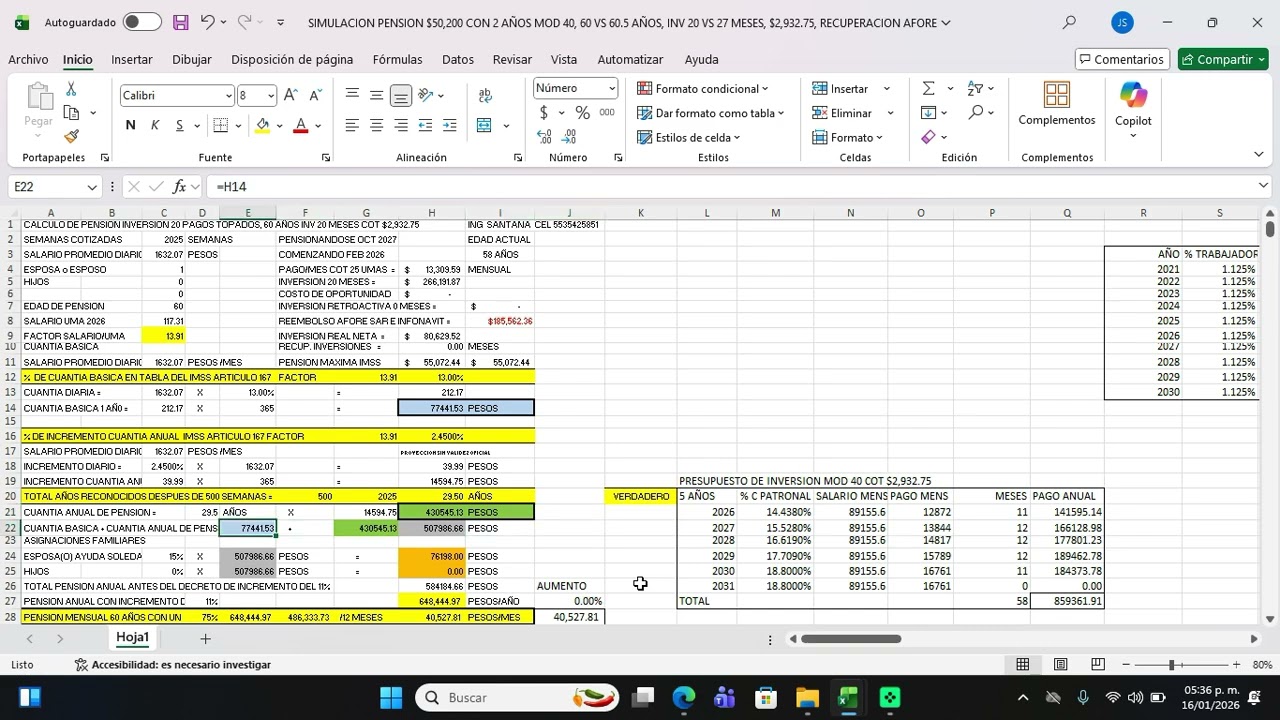Select the Normal view icon in status bar
The height and width of the screenshot is (720, 1280).
coord(1023,664)
